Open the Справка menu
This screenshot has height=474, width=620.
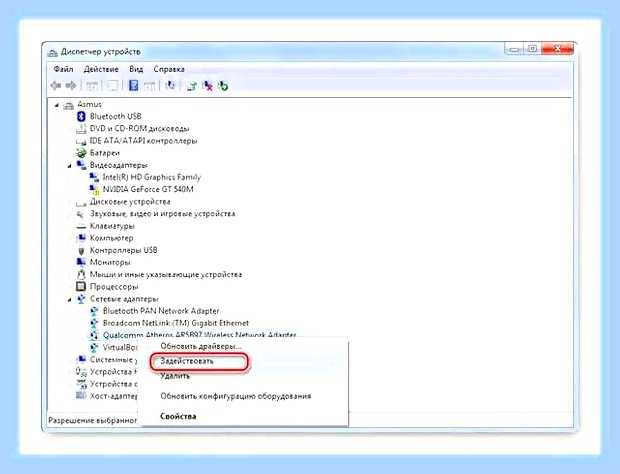point(169,69)
